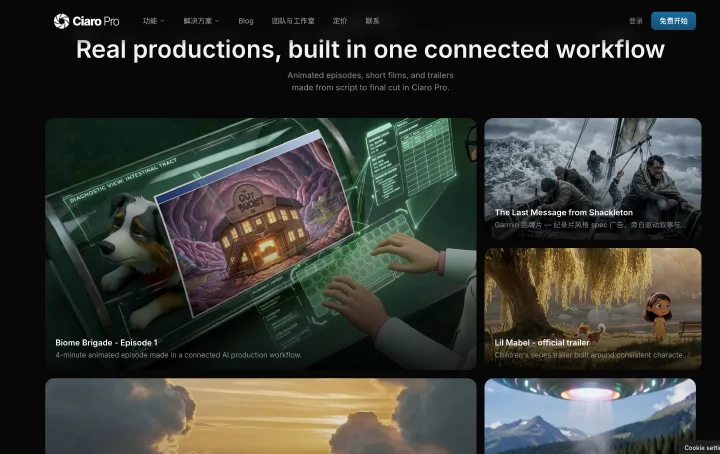The height and width of the screenshot is (454, 720).
Task: Click the 登录 login link
Action: point(636,21)
